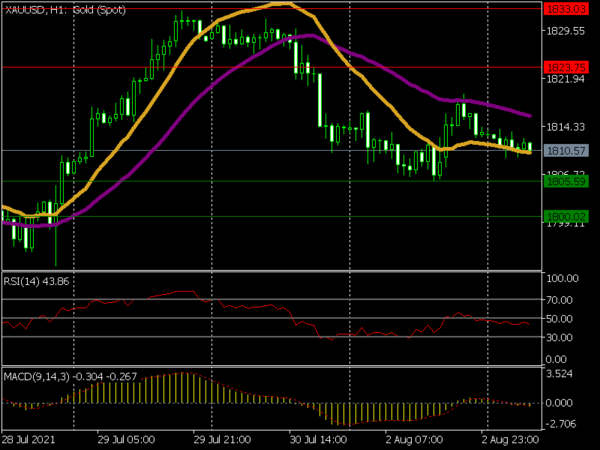This screenshot has height=450, width=600.
Task: Select the 1800.02 green support label
Action: point(566,217)
